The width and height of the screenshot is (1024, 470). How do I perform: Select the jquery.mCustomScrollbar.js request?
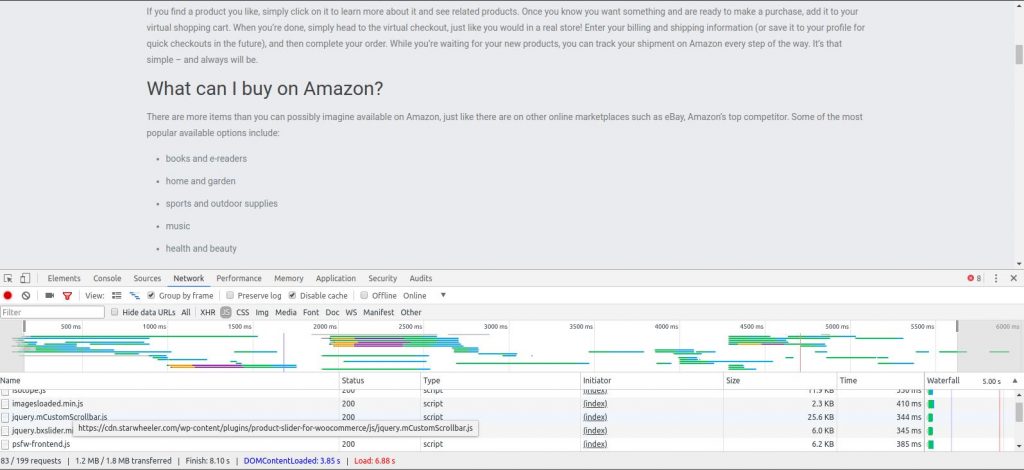coord(506,417)
